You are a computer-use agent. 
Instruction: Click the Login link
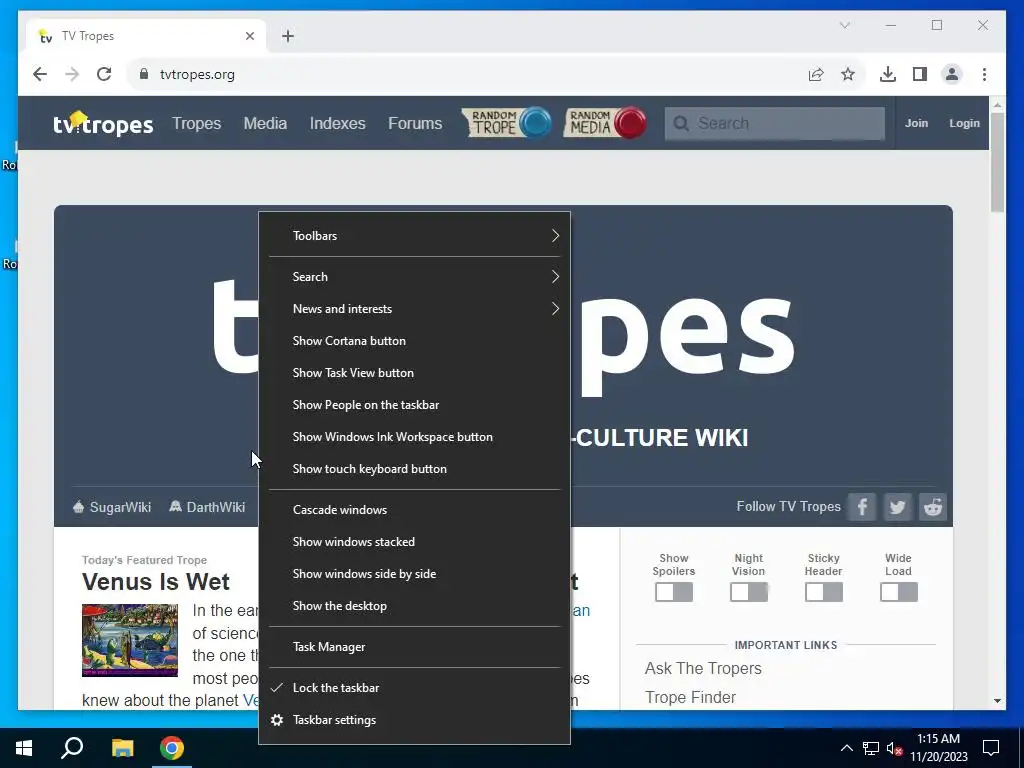[x=964, y=123]
